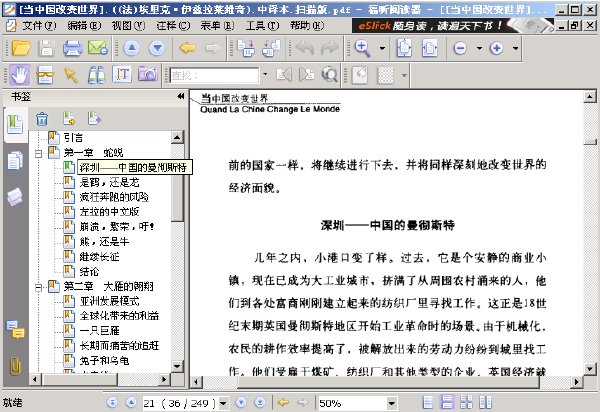The image size is (600, 412).
Task: Open the Layers panel in sidebar
Action: pyautogui.click(x=15, y=197)
